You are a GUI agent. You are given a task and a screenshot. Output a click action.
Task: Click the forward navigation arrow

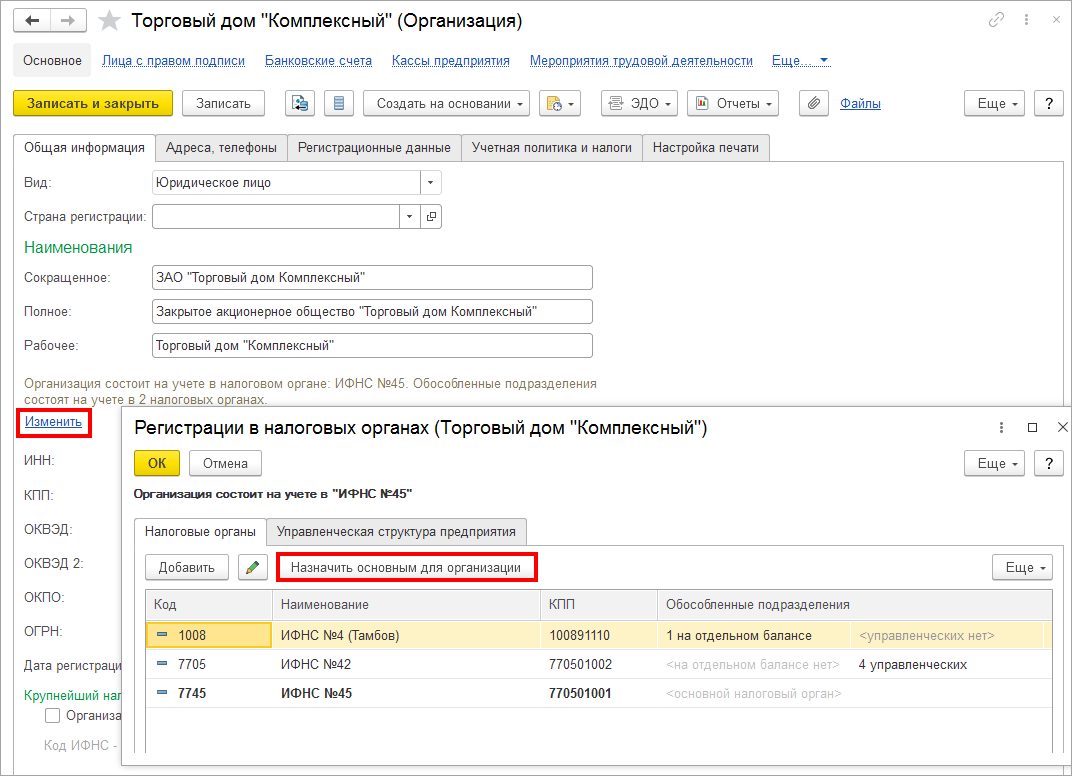click(68, 20)
